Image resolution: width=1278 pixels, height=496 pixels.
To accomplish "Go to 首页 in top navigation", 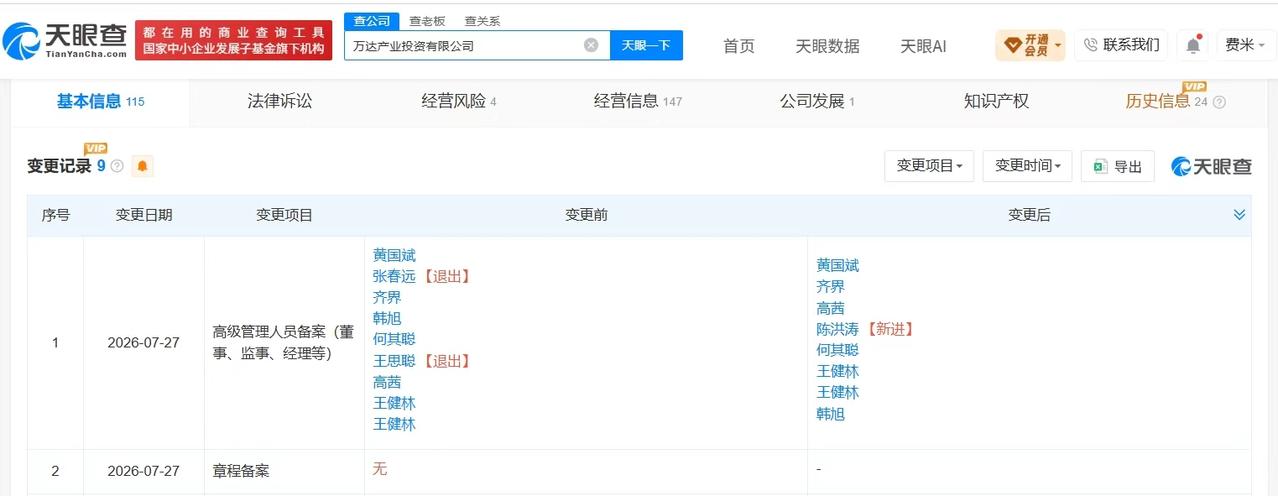I will [x=739, y=46].
